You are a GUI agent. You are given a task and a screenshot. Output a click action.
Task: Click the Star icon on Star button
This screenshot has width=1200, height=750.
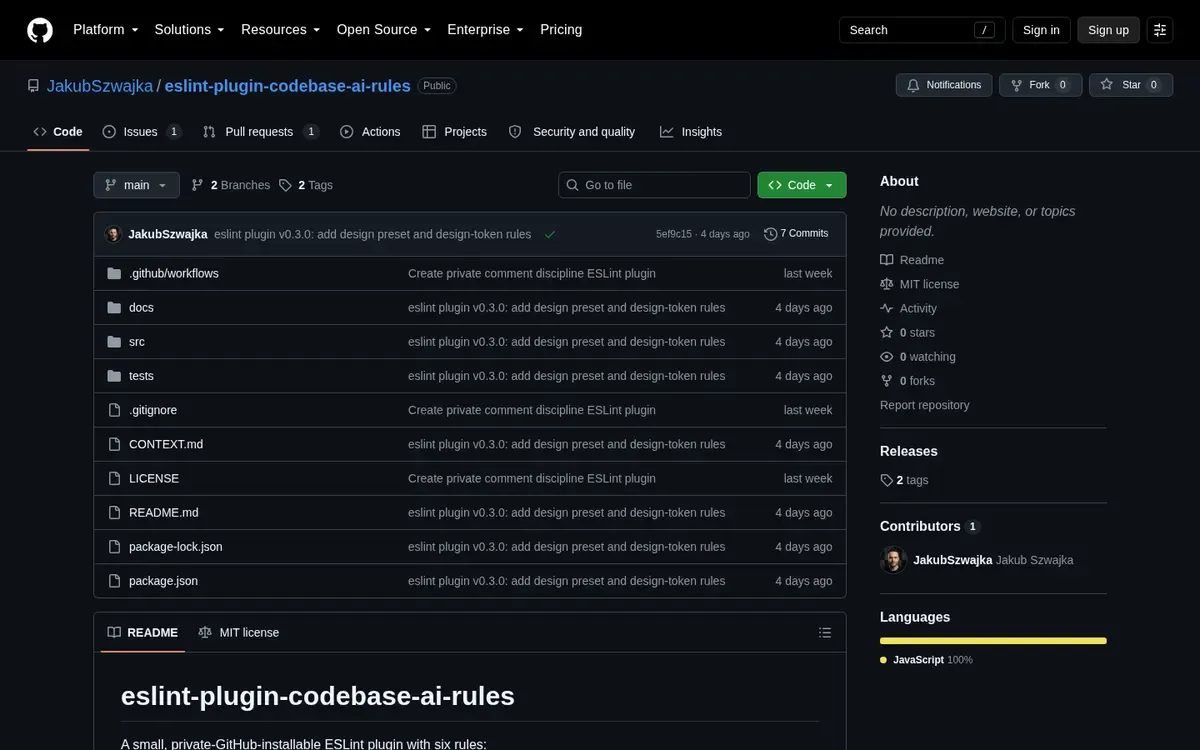pos(1107,85)
